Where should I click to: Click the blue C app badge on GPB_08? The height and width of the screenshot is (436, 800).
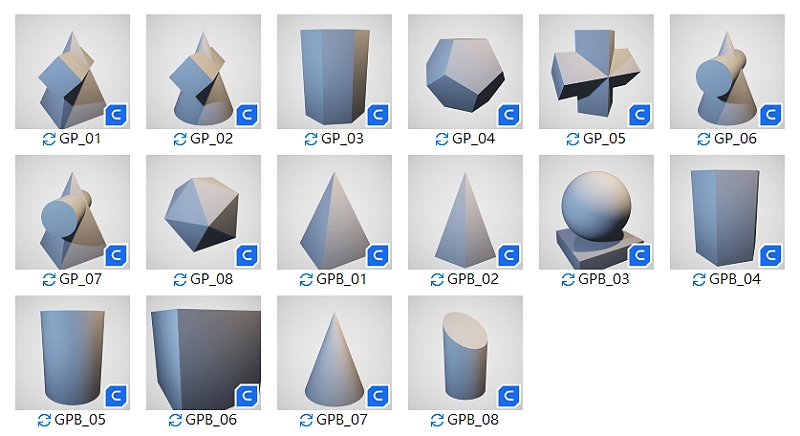[509, 396]
